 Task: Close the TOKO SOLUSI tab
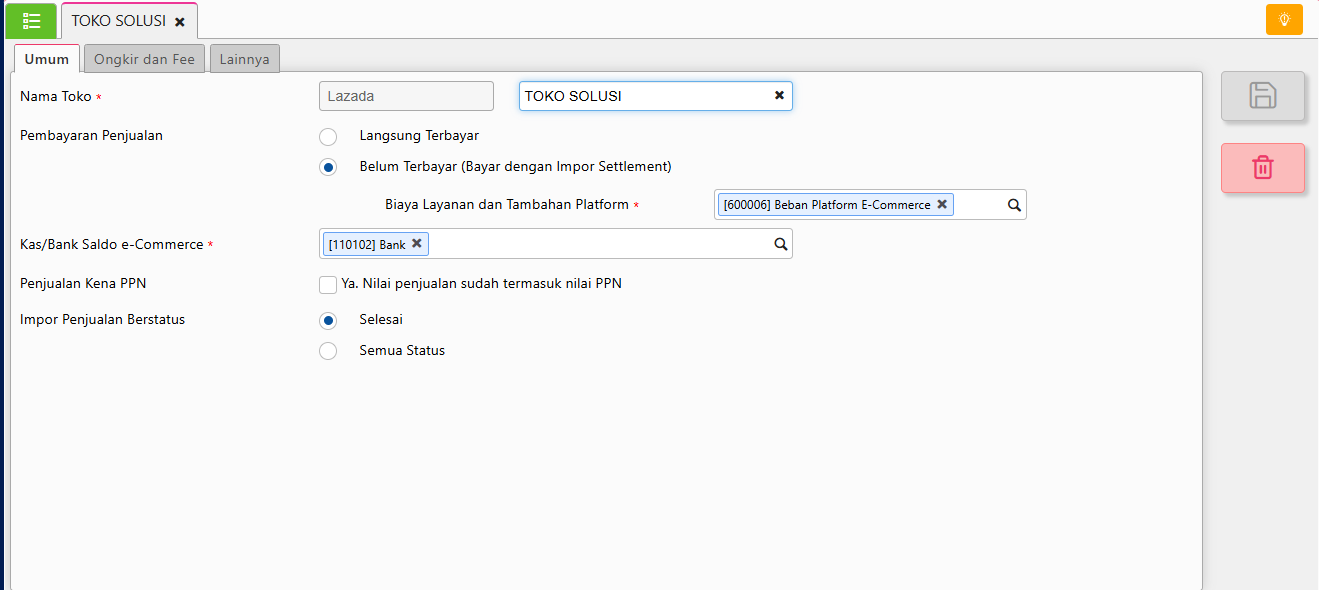pyautogui.click(x=180, y=22)
